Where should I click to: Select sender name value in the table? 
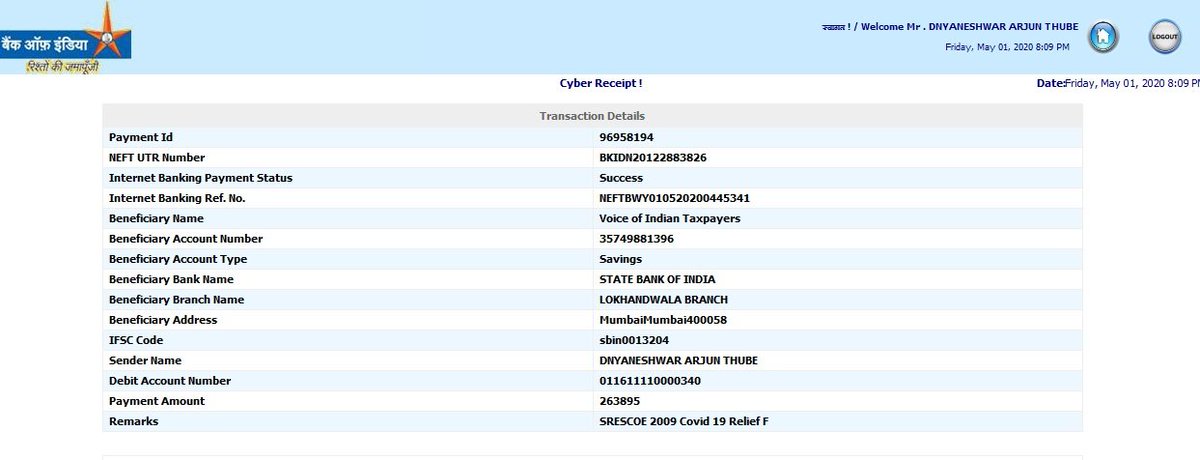tap(678, 360)
